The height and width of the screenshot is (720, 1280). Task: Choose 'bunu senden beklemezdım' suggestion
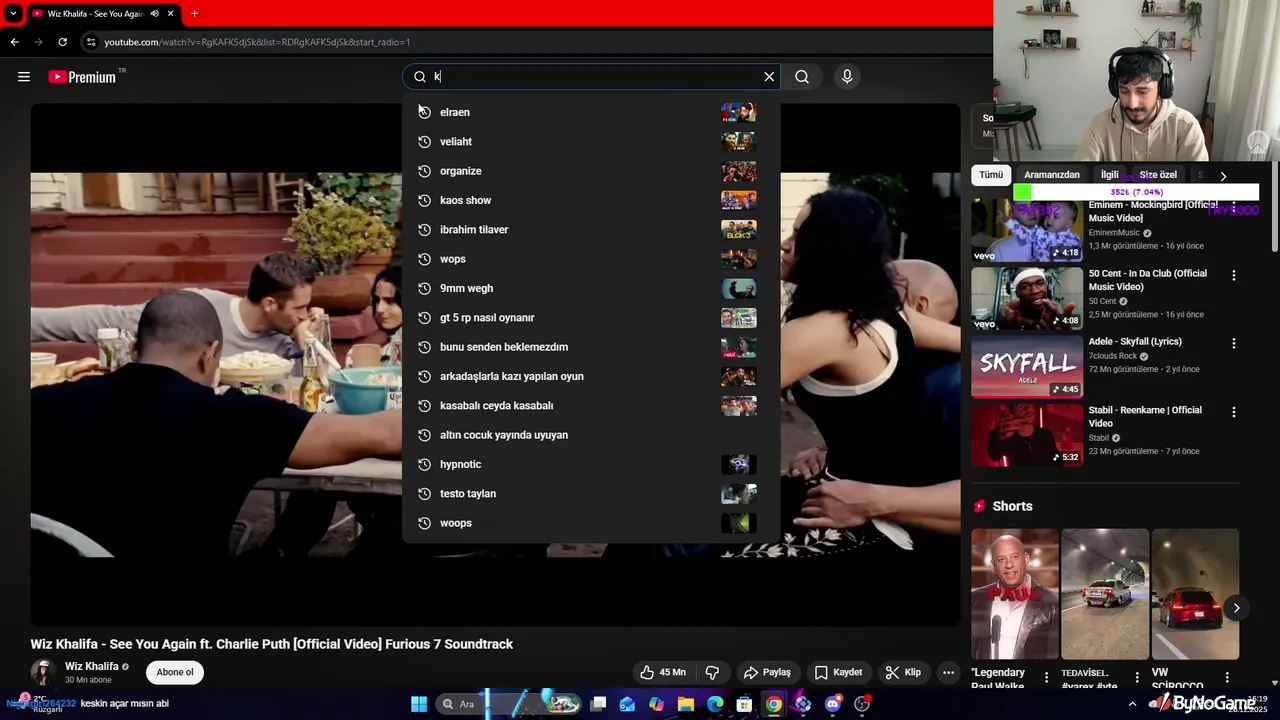coord(591,347)
